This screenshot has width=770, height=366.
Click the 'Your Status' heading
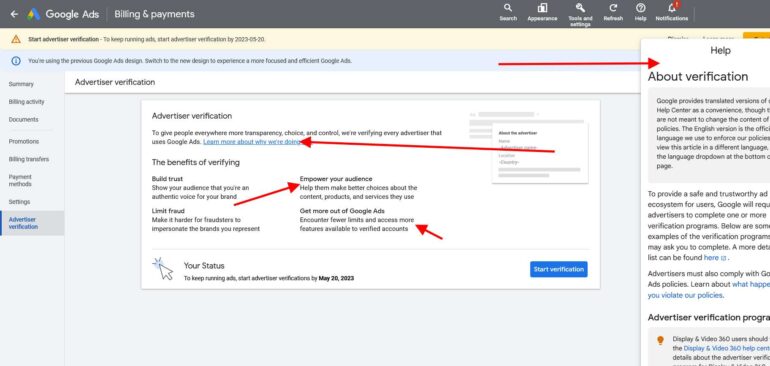204,266
